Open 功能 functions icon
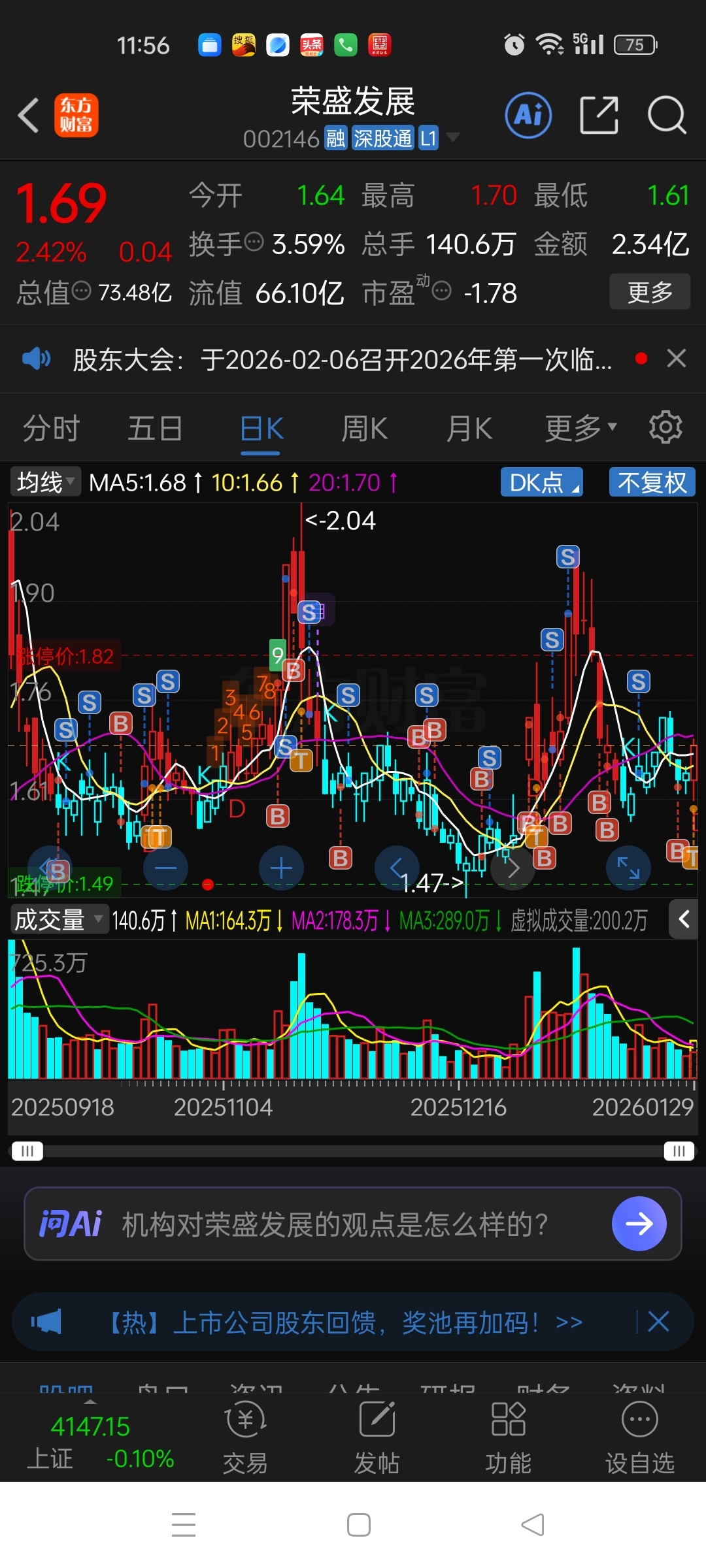The image size is (706, 1568). [x=508, y=1438]
